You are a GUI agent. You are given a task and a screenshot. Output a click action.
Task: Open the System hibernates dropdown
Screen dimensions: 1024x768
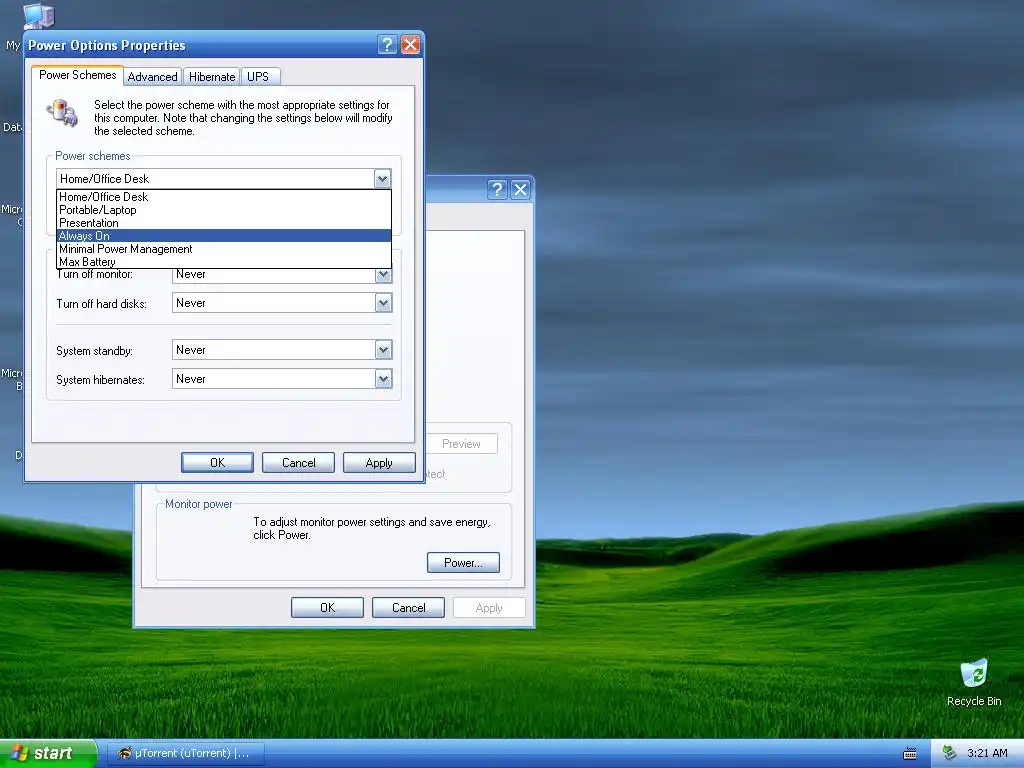[383, 379]
